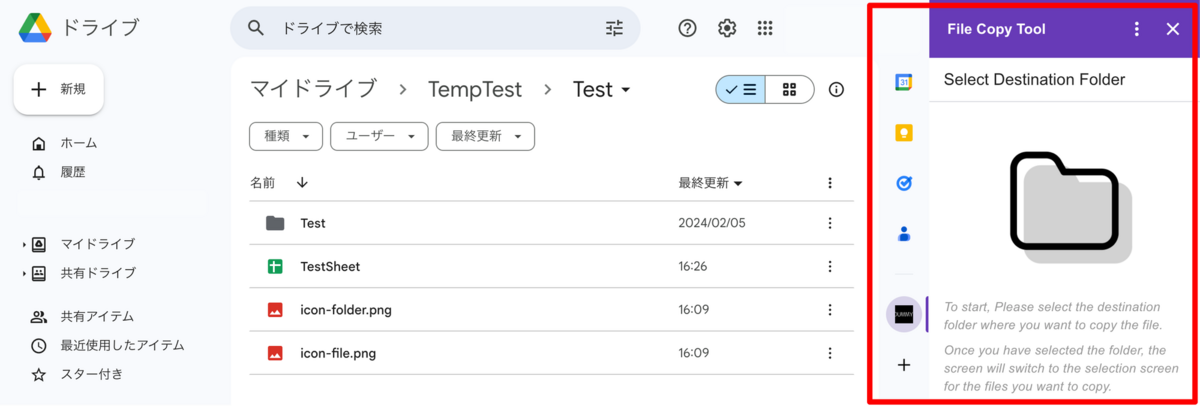Open the 種類 filter dropdown

pos(286,136)
